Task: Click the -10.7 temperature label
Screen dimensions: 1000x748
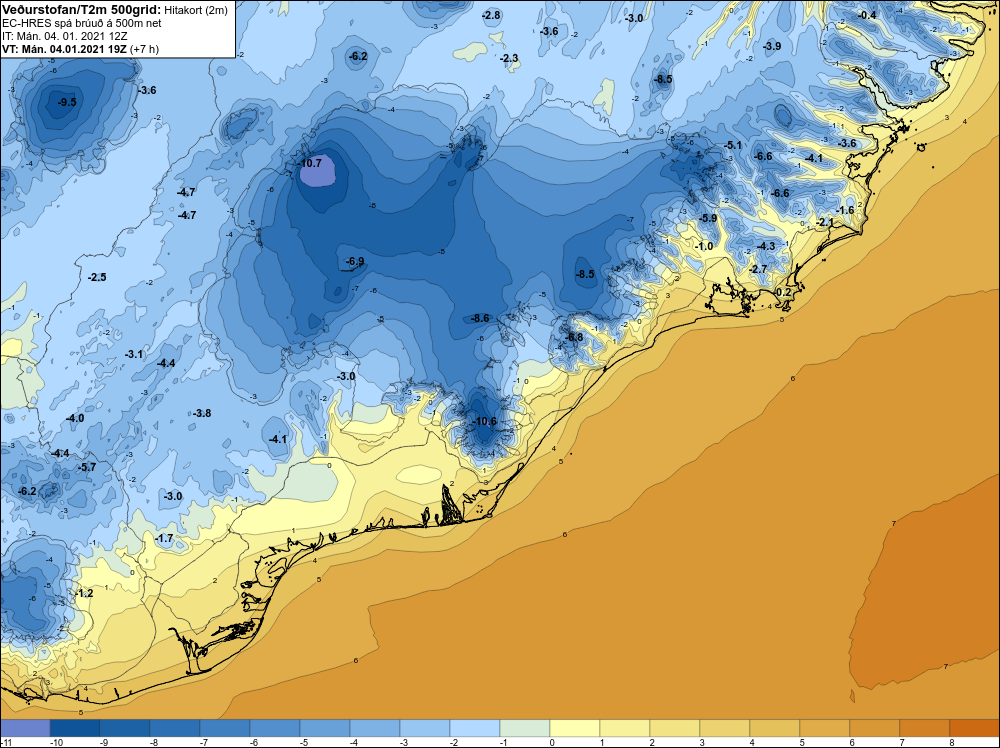Action: point(311,163)
